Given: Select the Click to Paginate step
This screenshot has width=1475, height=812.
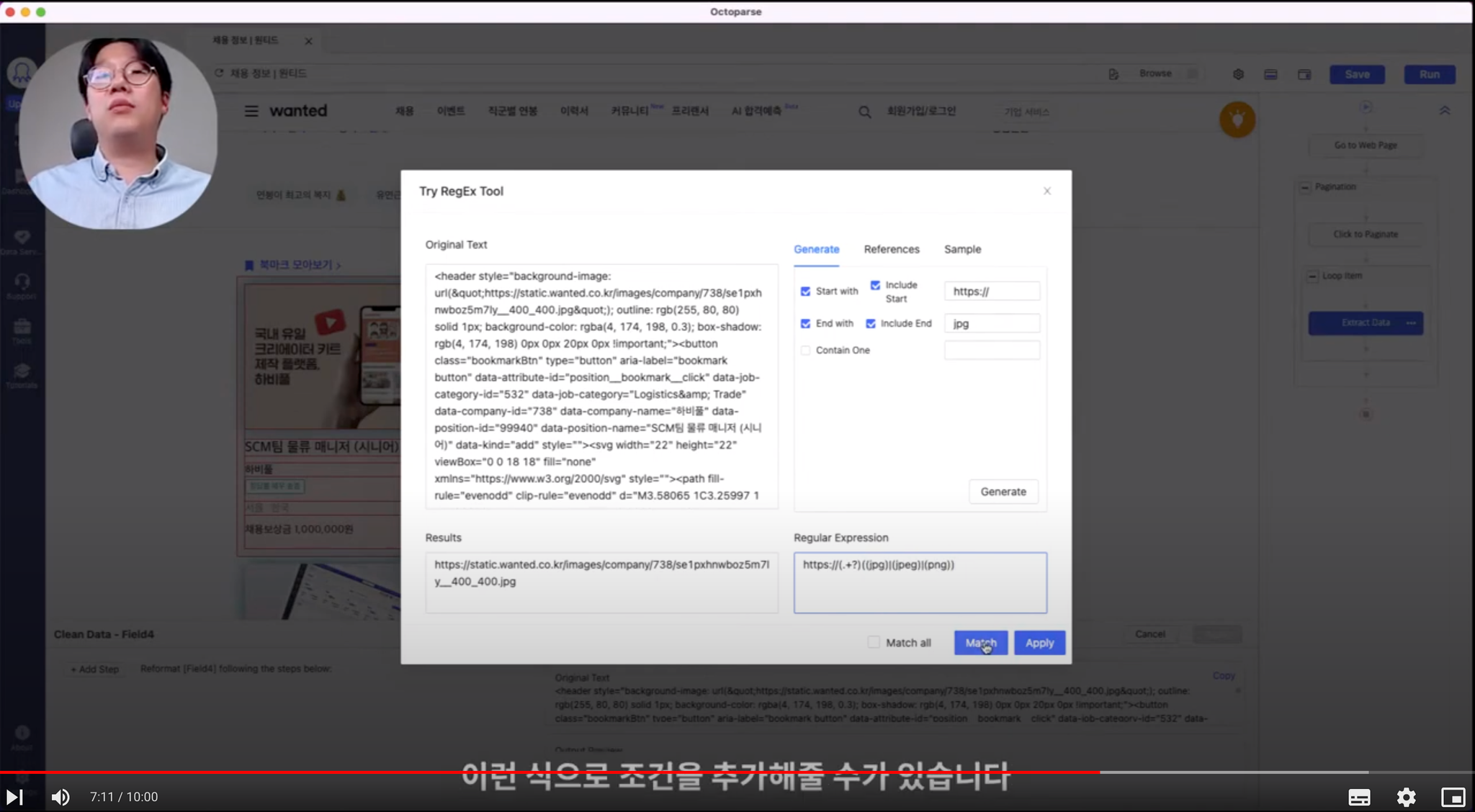Looking at the screenshot, I should tap(1366, 235).
